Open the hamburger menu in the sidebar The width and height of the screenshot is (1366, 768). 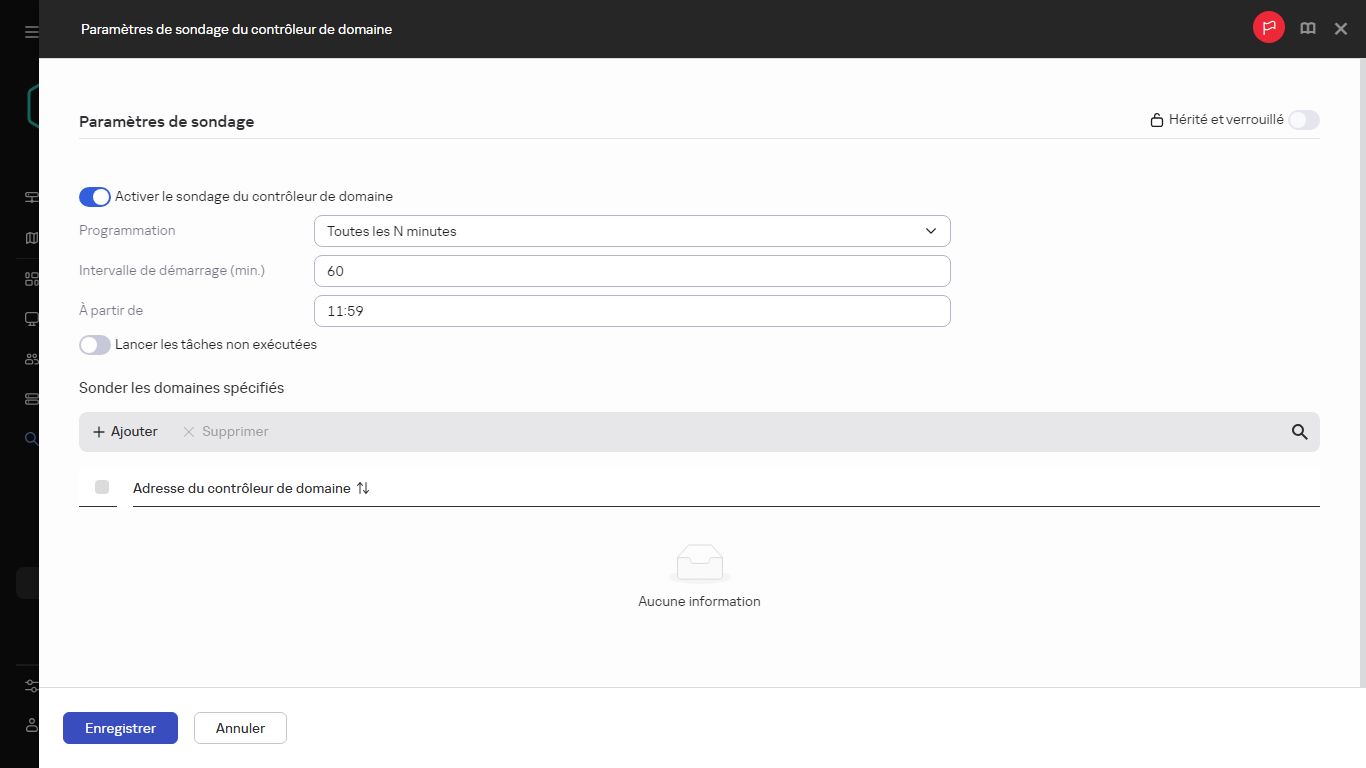pos(31,32)
